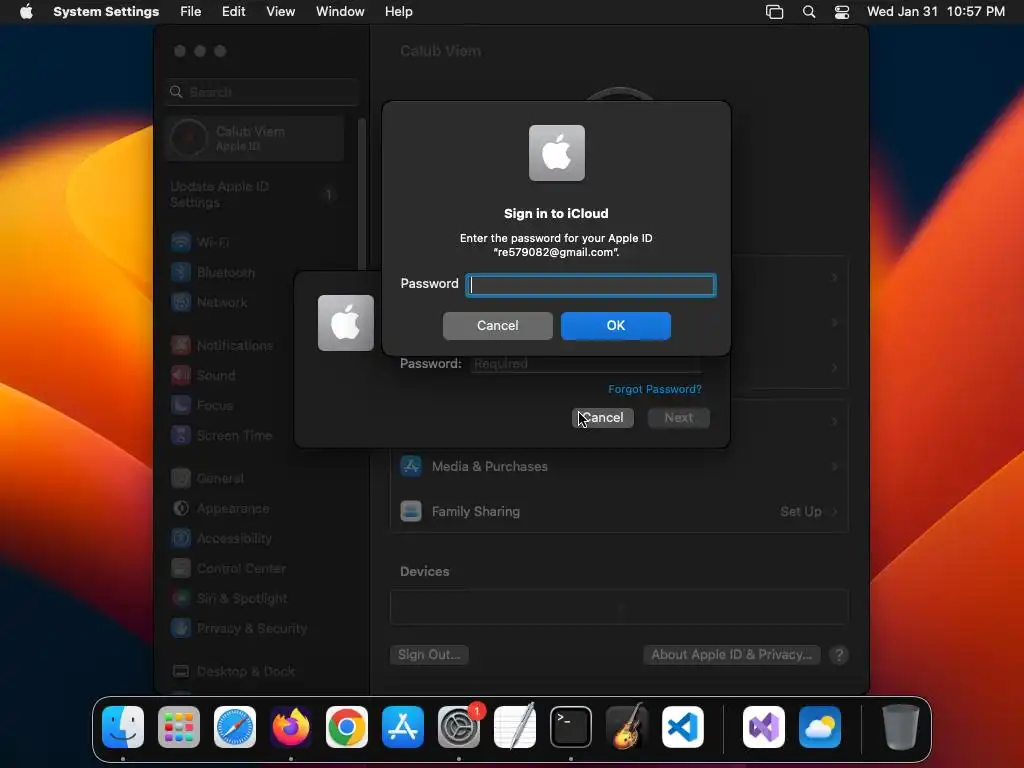Screen dimensions: 1024x768
Task: Open Weather app from the Dock
Action: click(x=820, y=727)
